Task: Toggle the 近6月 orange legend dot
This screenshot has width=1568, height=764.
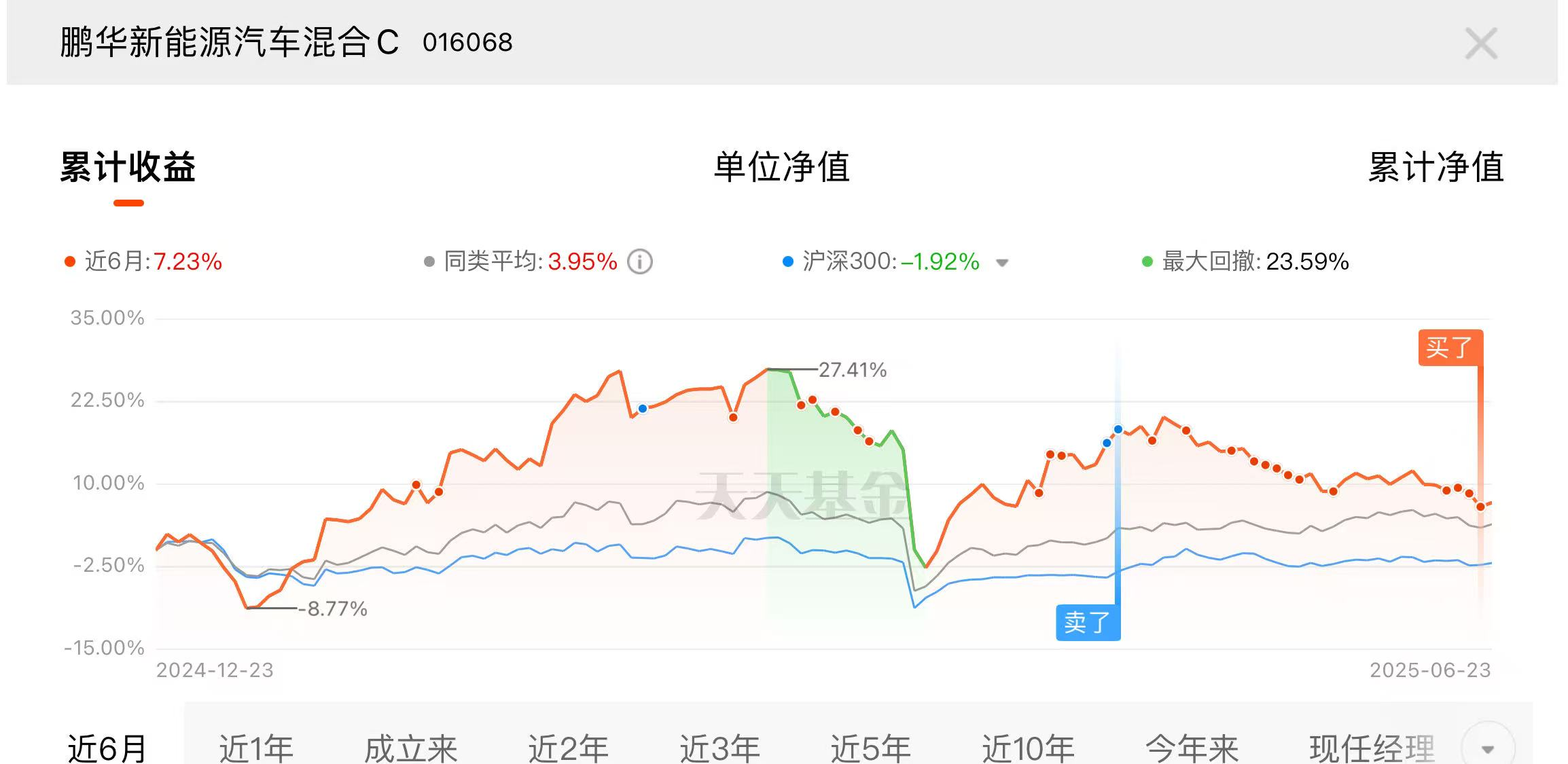Action: tap(69, 262)
